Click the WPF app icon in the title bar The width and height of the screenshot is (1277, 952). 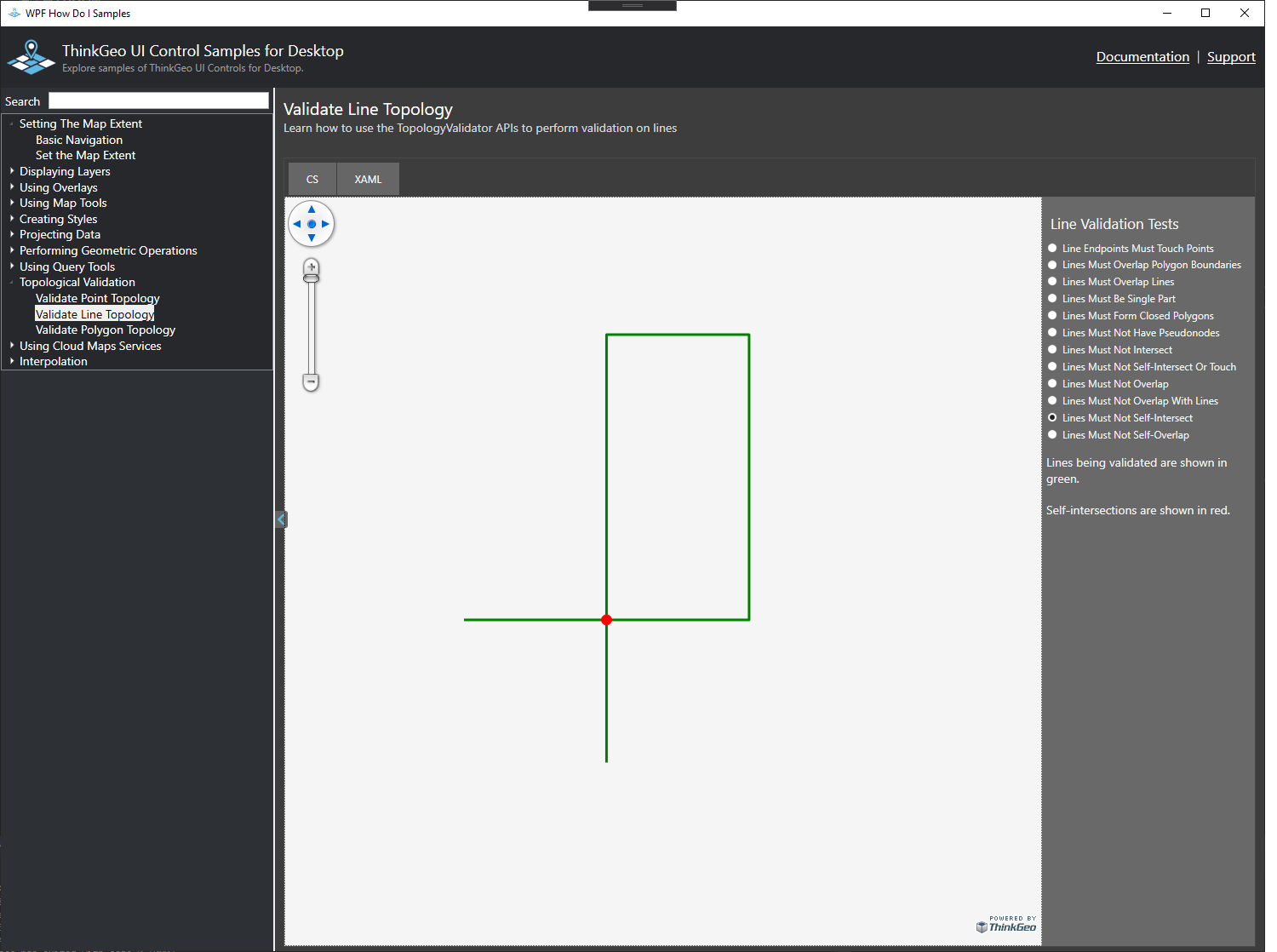click(x=14, y=13)
